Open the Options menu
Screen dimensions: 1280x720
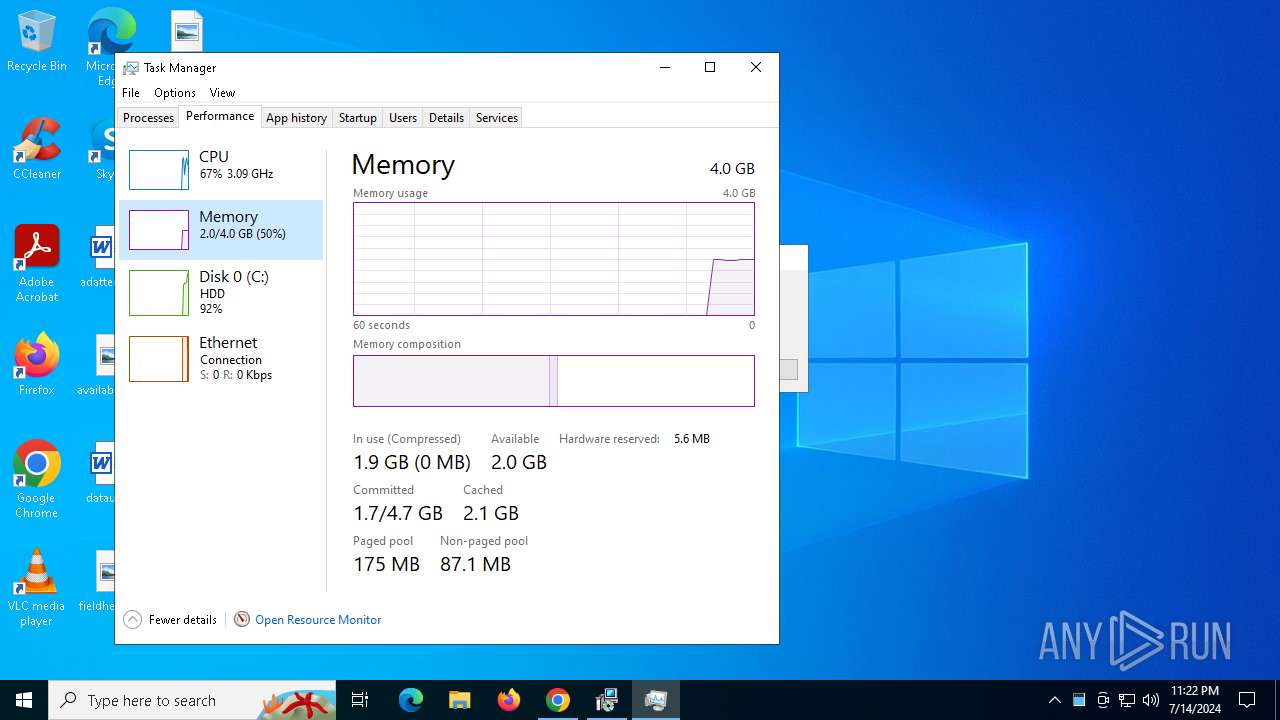(175, 93)
